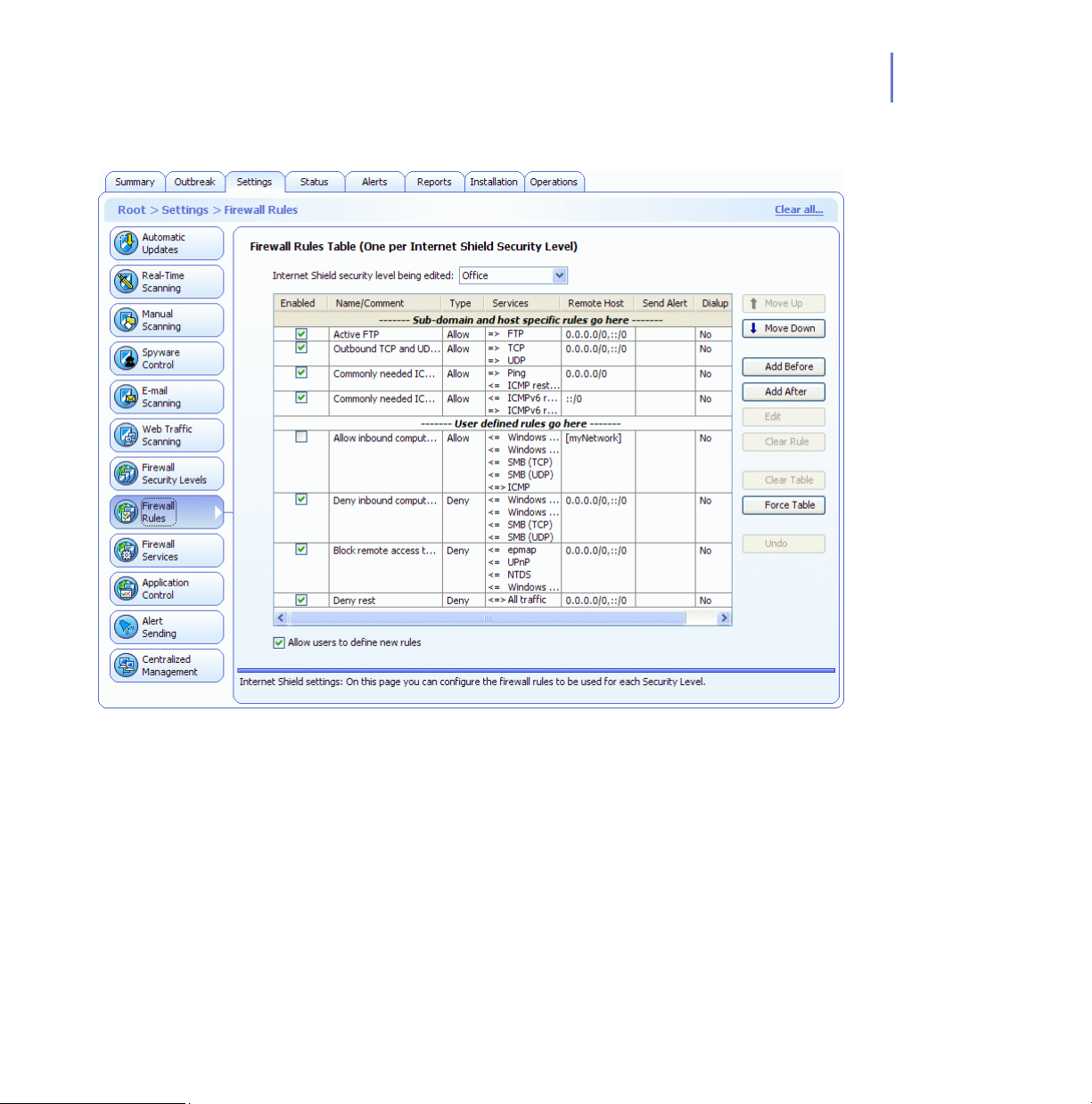Click the Firewall Rules sidebar icon
The width and height of the screenshot is (1092, 1104).
click(x=127, y=511)
